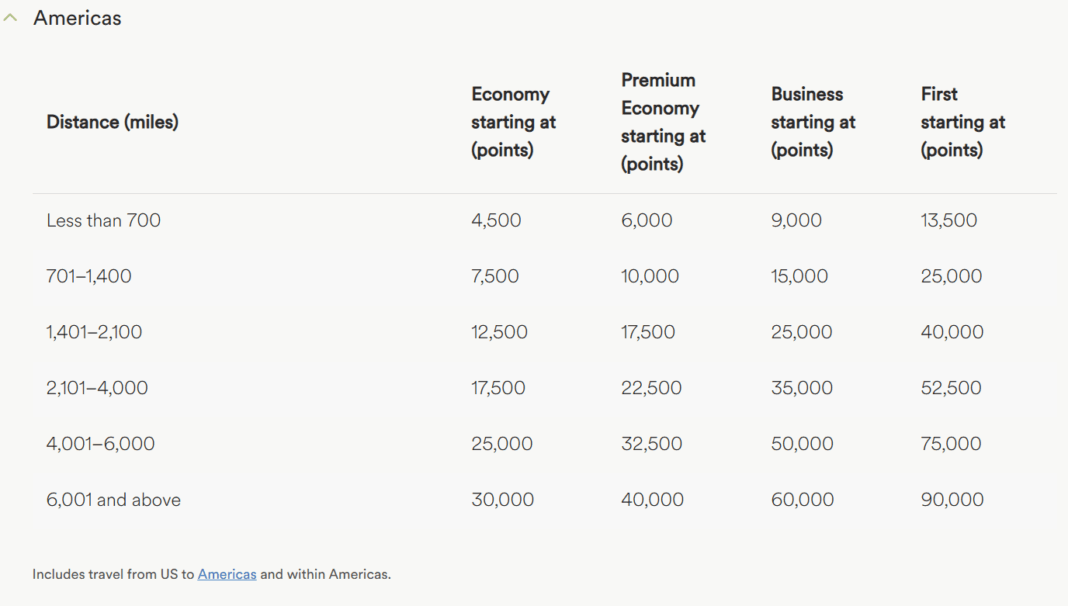Open the Americas link in the footnote

[x=227, y=574]
